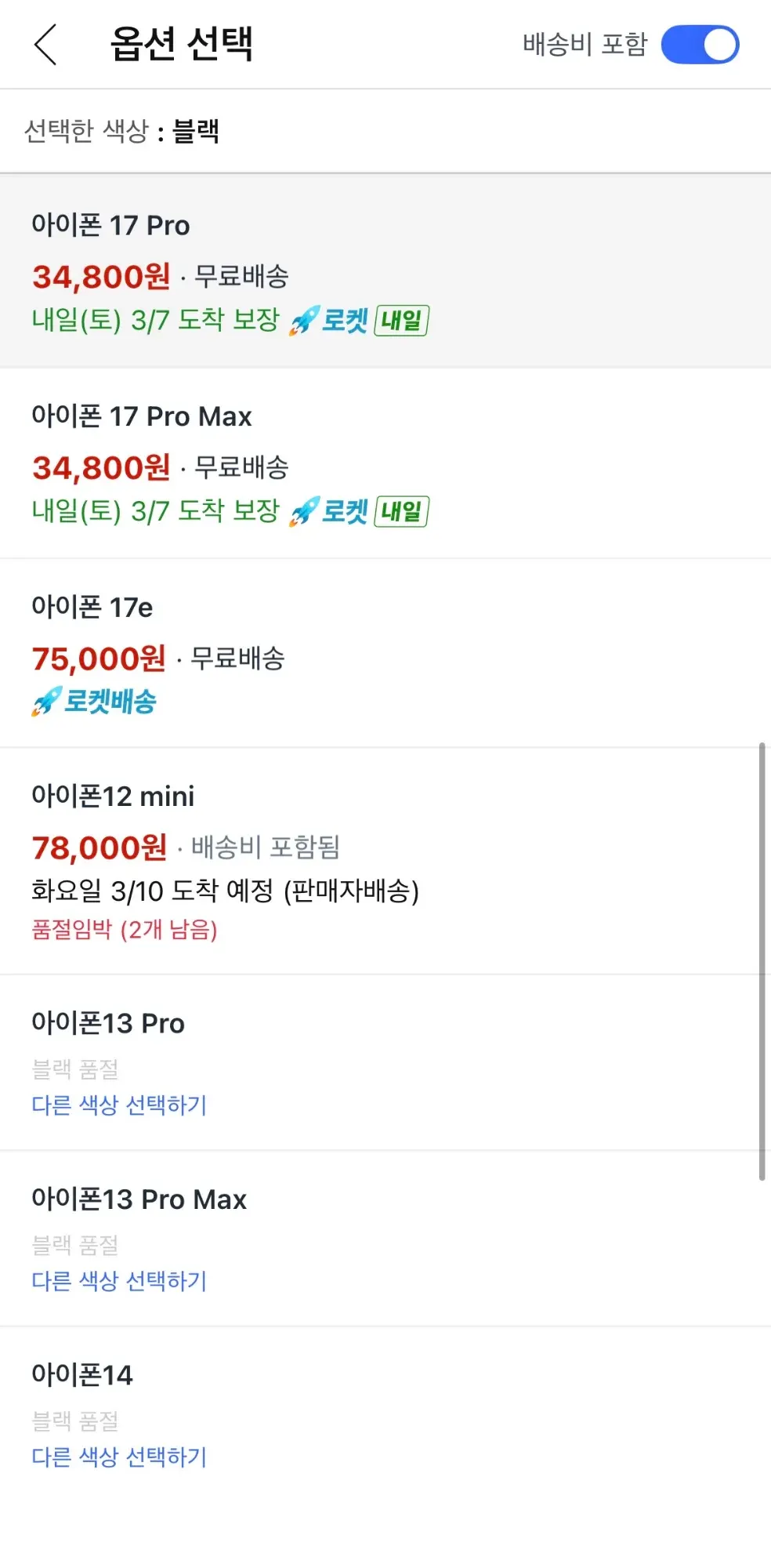
Task: Click 다른 색상 선택하기 under 아이폰13 Pro Max
Action: (x=119, y=1281)
